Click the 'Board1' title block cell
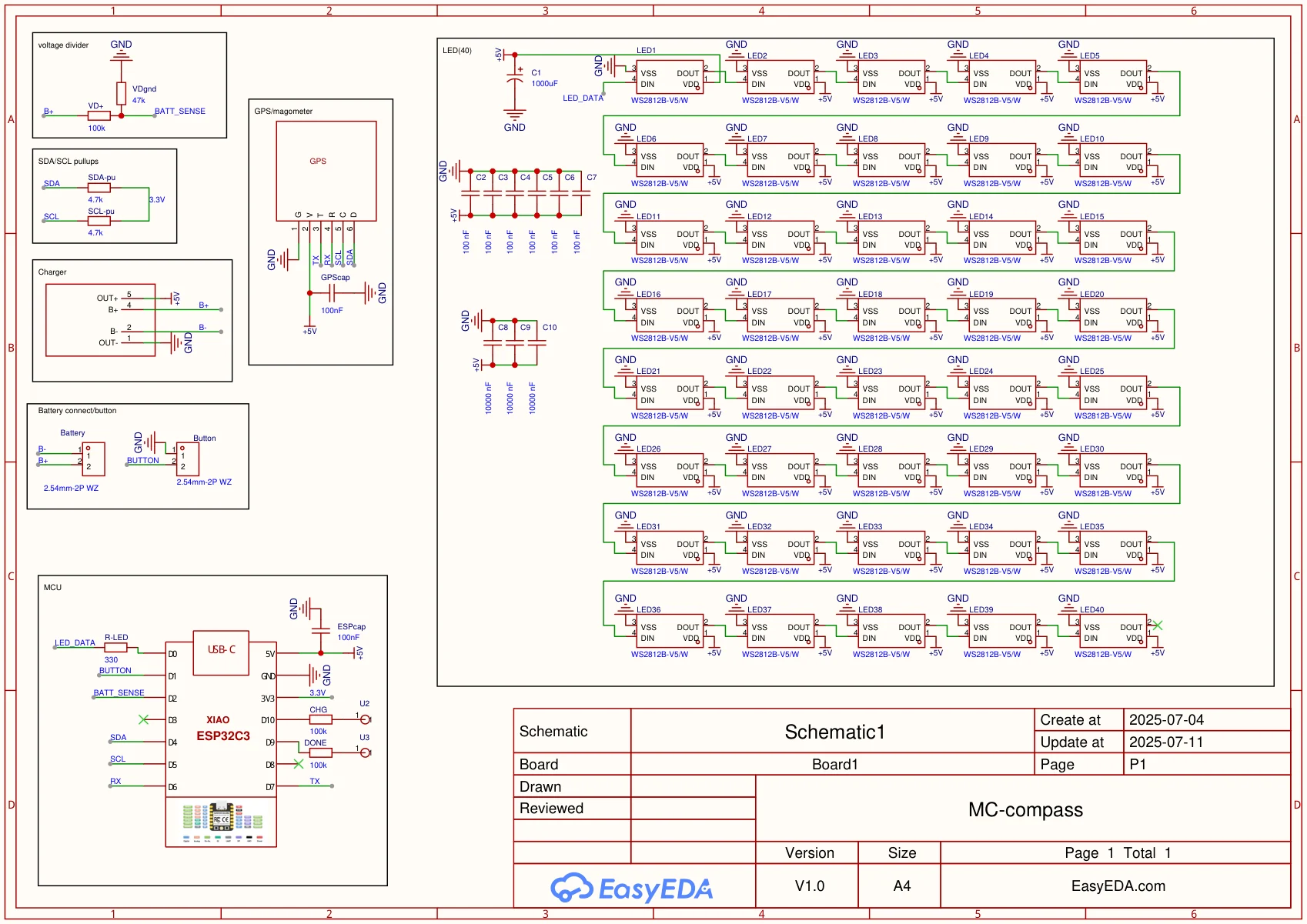This screenshot has height=924, width=1307. click(x=834, y=765)
